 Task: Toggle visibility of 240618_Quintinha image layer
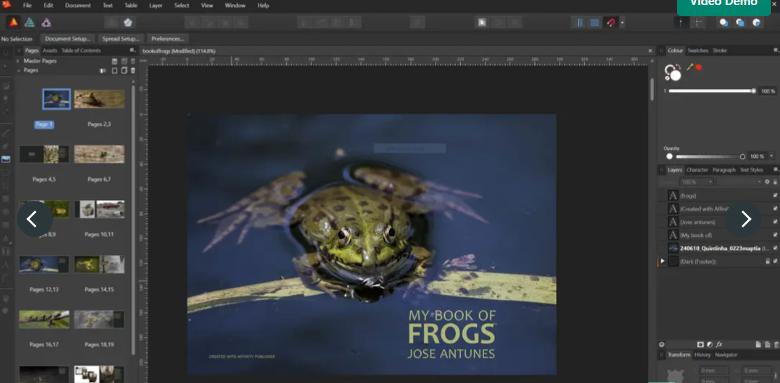tap(775, 248)
